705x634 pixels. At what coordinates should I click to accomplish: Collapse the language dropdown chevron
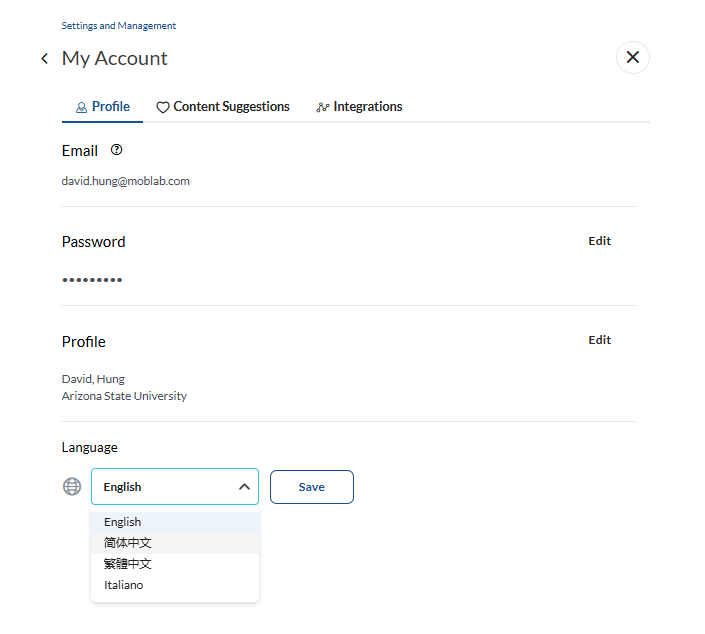click(x=244, y=487)
